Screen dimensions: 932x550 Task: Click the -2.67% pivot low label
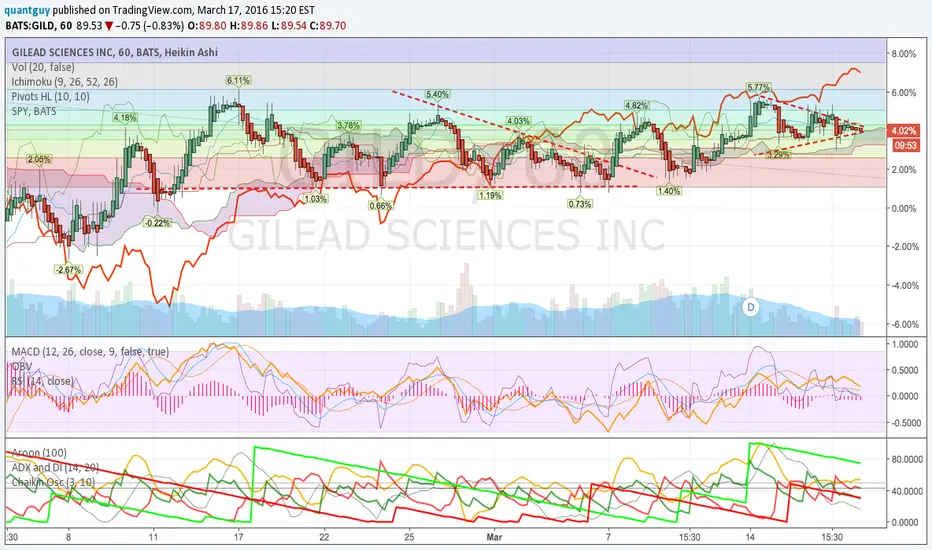coord(68,269)
